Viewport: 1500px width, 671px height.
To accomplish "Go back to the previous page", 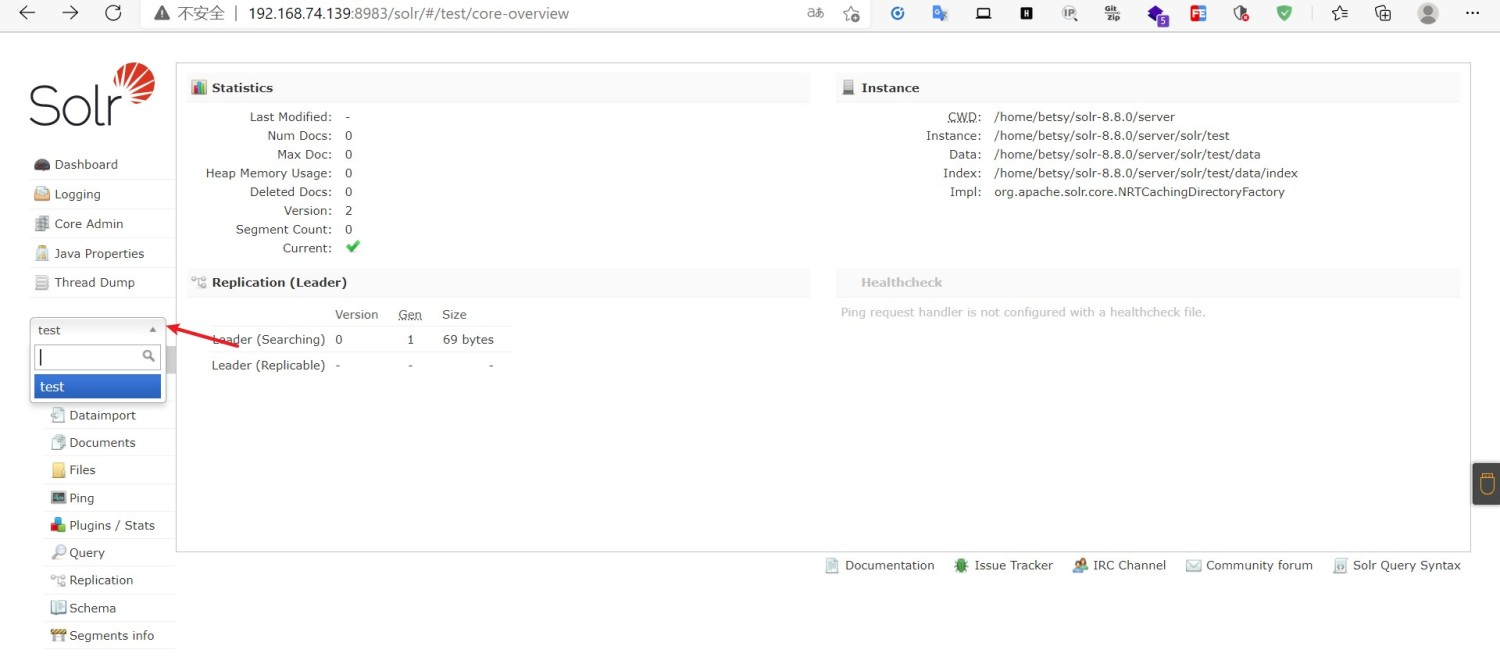I will point(27,13).
